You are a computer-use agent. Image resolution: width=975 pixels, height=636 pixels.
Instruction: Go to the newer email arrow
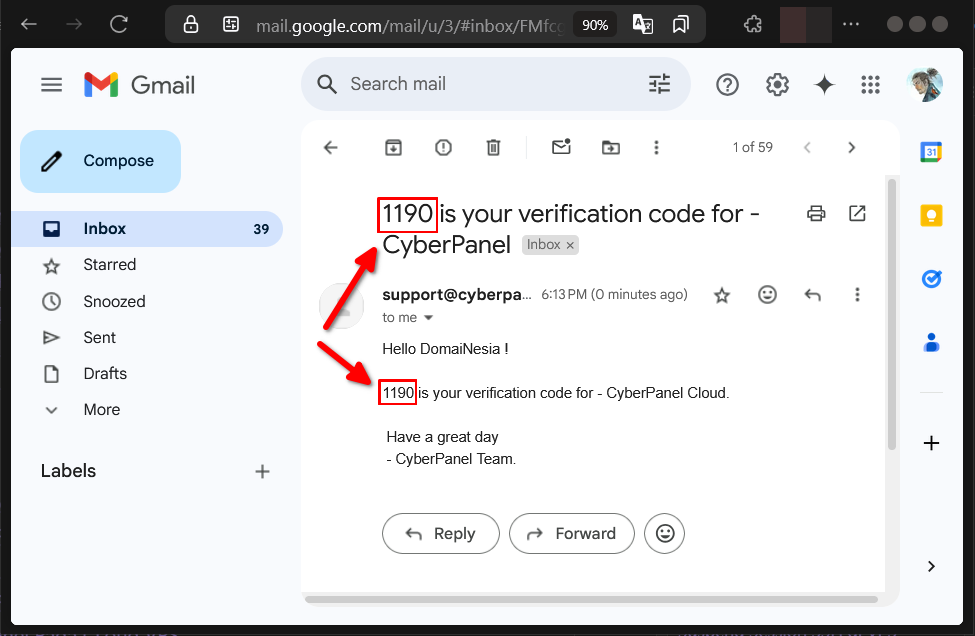807,147
